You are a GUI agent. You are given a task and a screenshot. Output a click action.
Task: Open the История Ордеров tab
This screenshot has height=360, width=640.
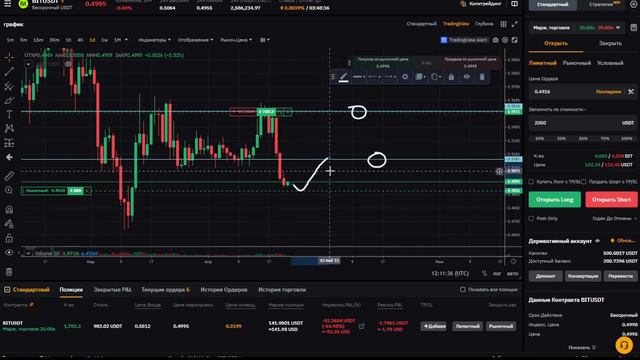pyautogui.click(x=224, y=289)
